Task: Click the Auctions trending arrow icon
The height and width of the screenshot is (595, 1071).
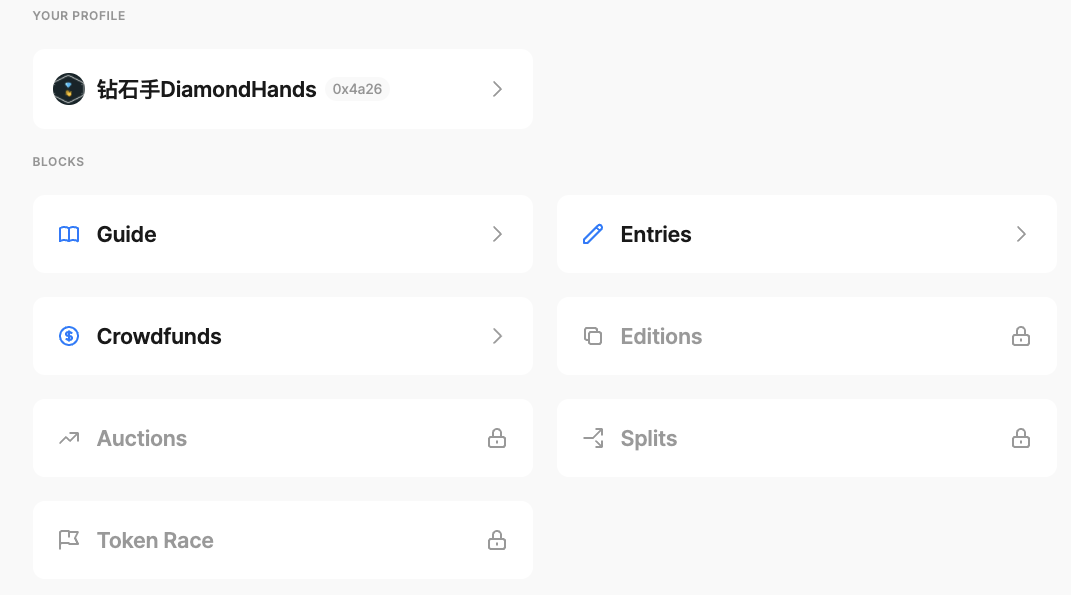Action: 69,438
